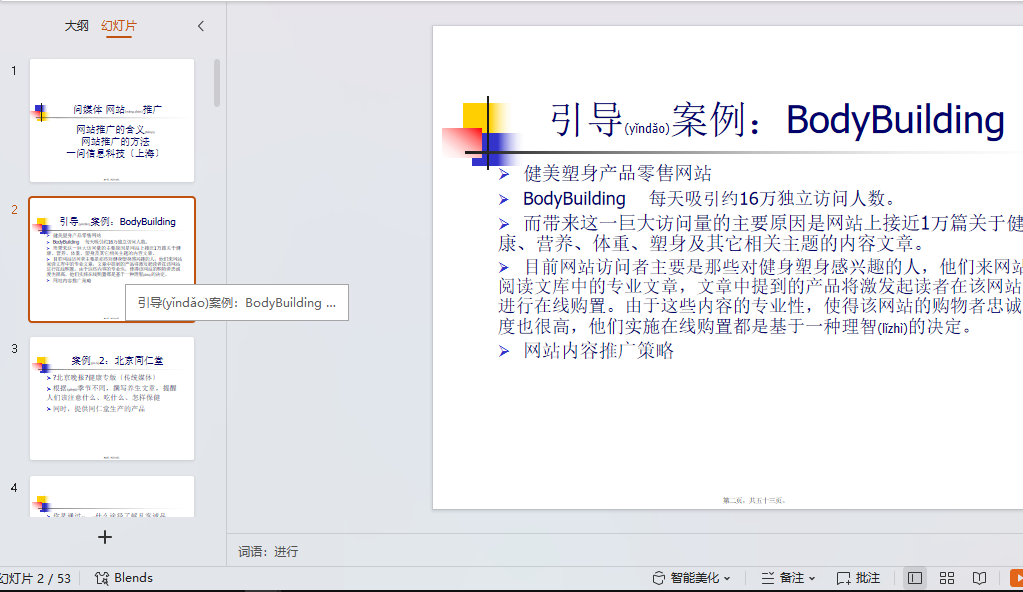1023x592 pixels.
Task: Click the 幻灯片 2 / 53 status indicator
Action: click(x=35, y=578)
